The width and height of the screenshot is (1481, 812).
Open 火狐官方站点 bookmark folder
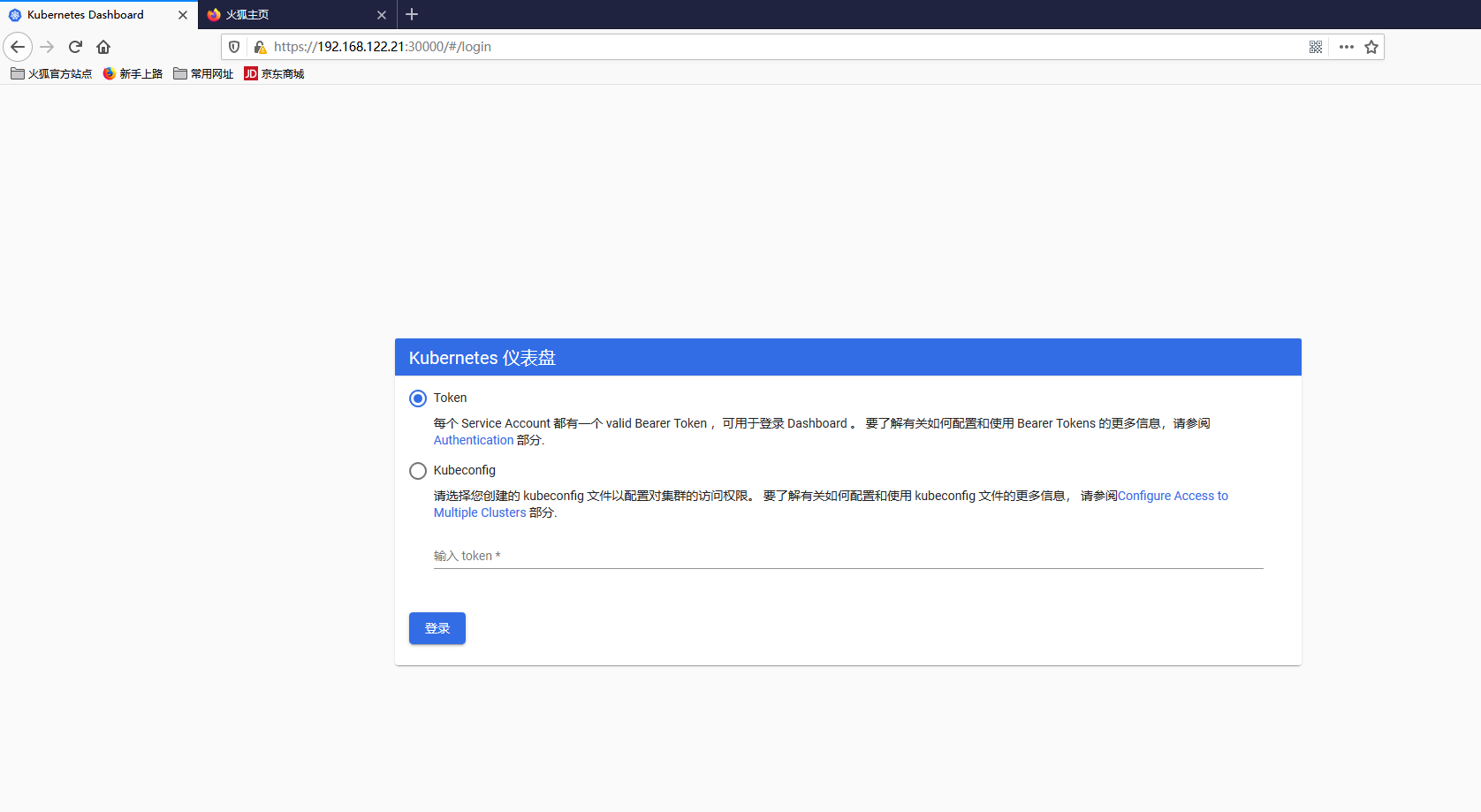(x=51, y=74)
